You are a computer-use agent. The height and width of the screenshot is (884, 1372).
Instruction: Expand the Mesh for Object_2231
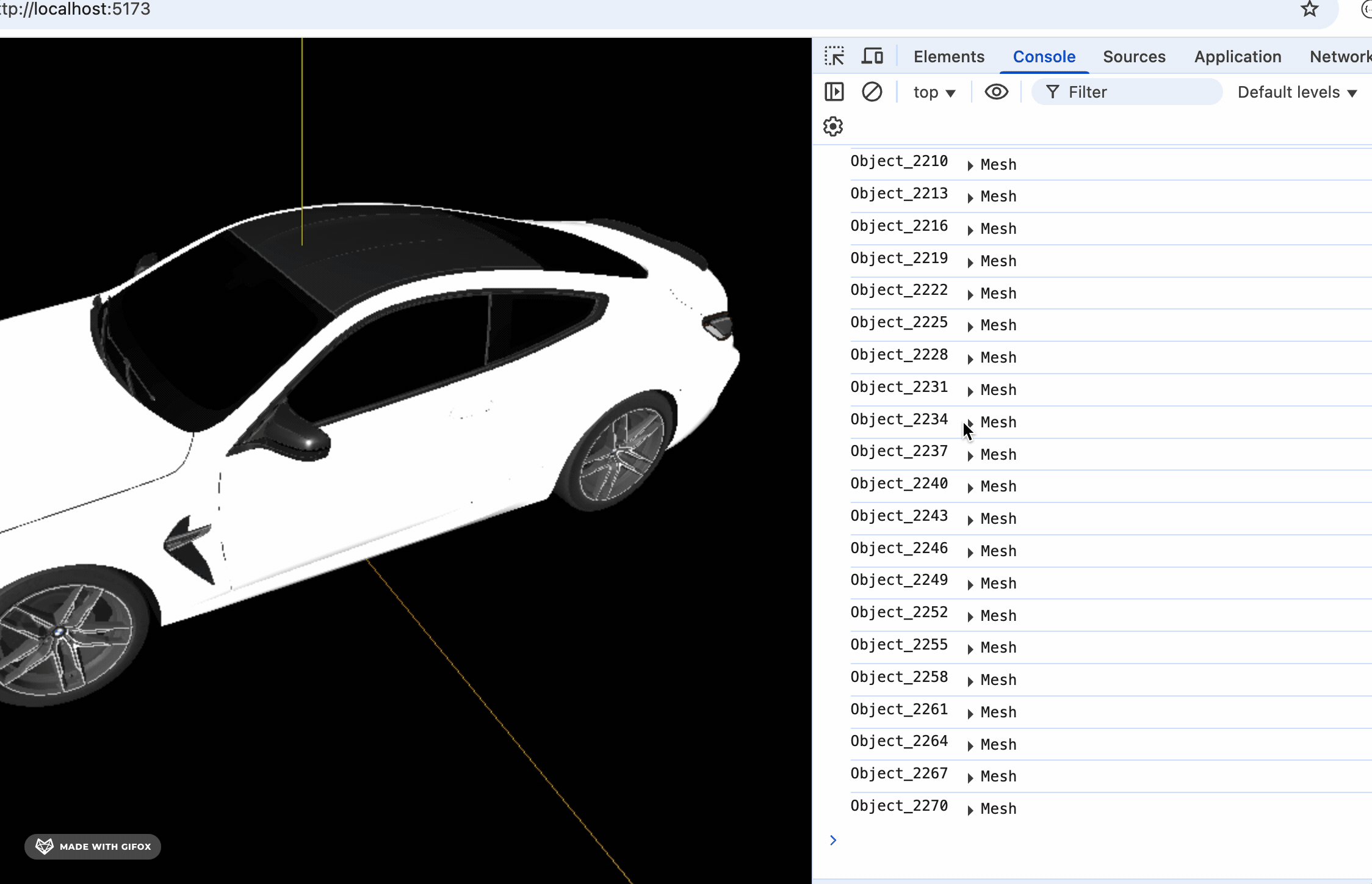(x=970, y=391)
